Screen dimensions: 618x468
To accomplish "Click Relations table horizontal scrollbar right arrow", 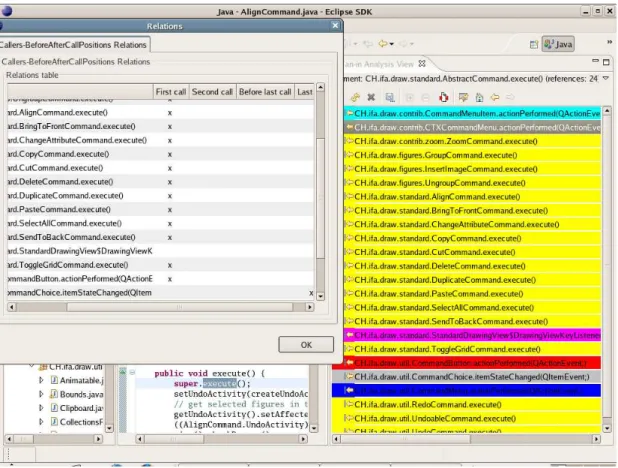I will [310, 307].
